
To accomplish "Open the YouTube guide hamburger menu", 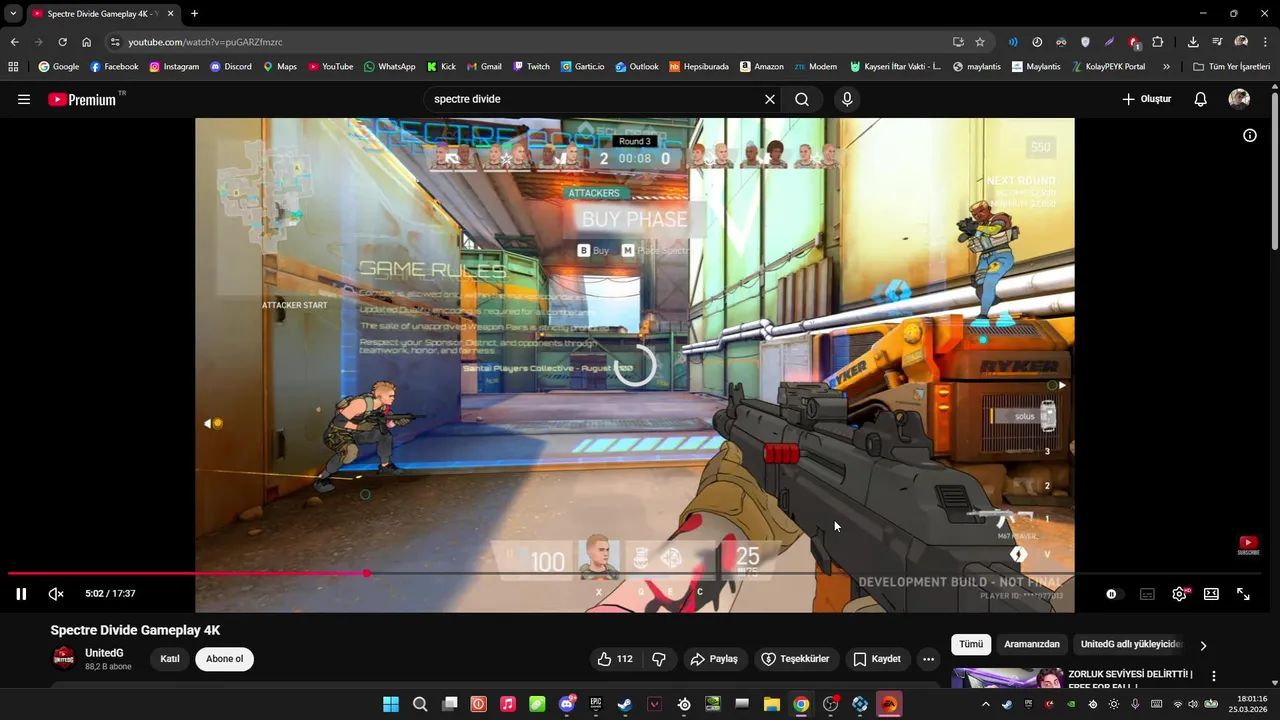I will tap(24, 99).
